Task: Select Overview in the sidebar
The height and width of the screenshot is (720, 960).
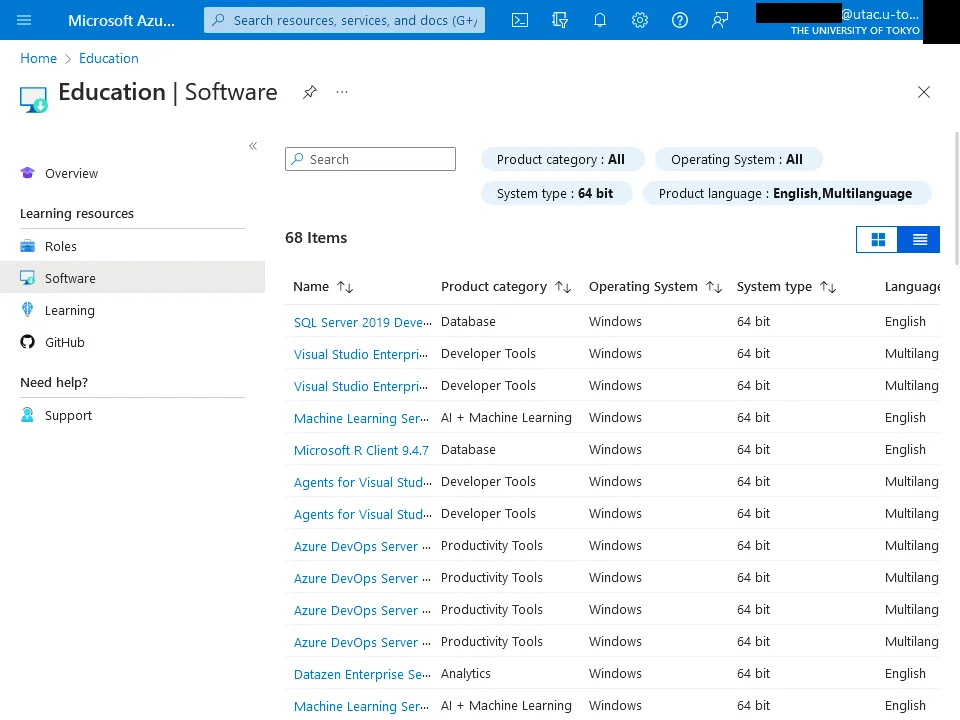Action: click(x=71, y=173)
